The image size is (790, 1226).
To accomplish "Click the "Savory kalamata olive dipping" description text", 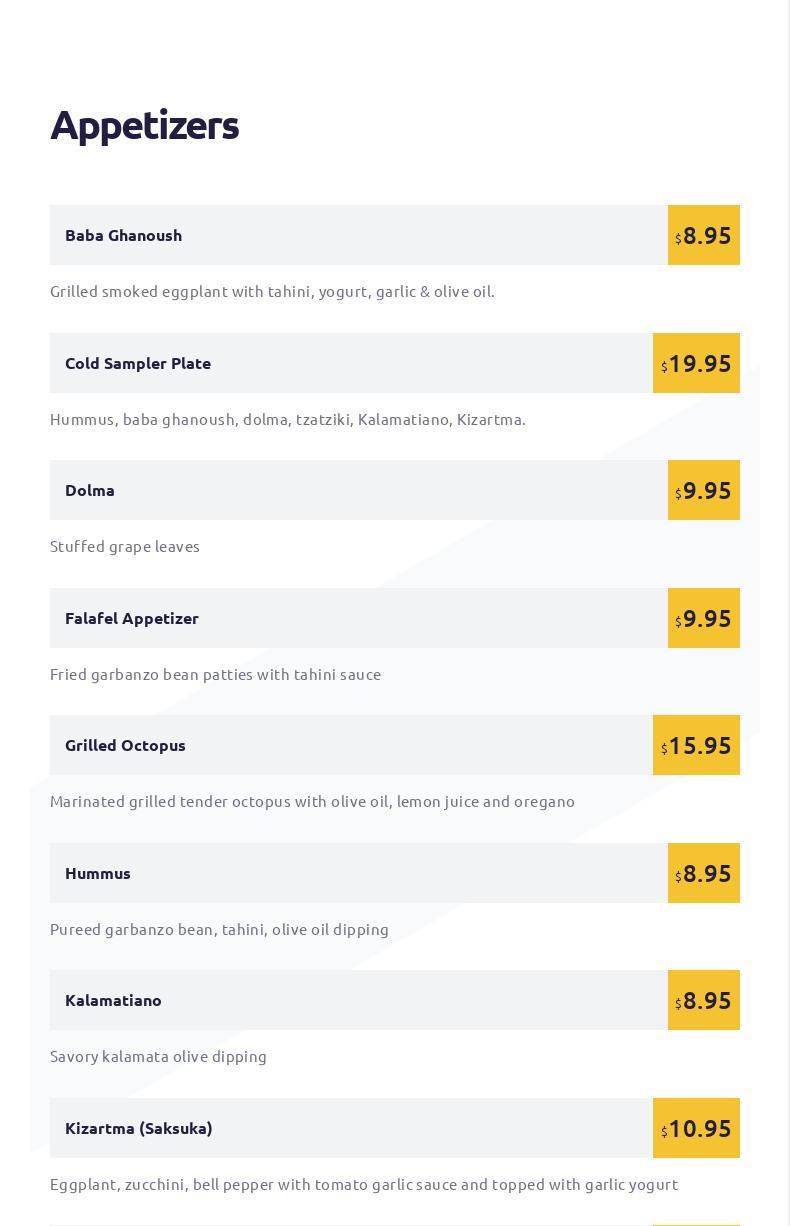I will (158, 1056).
